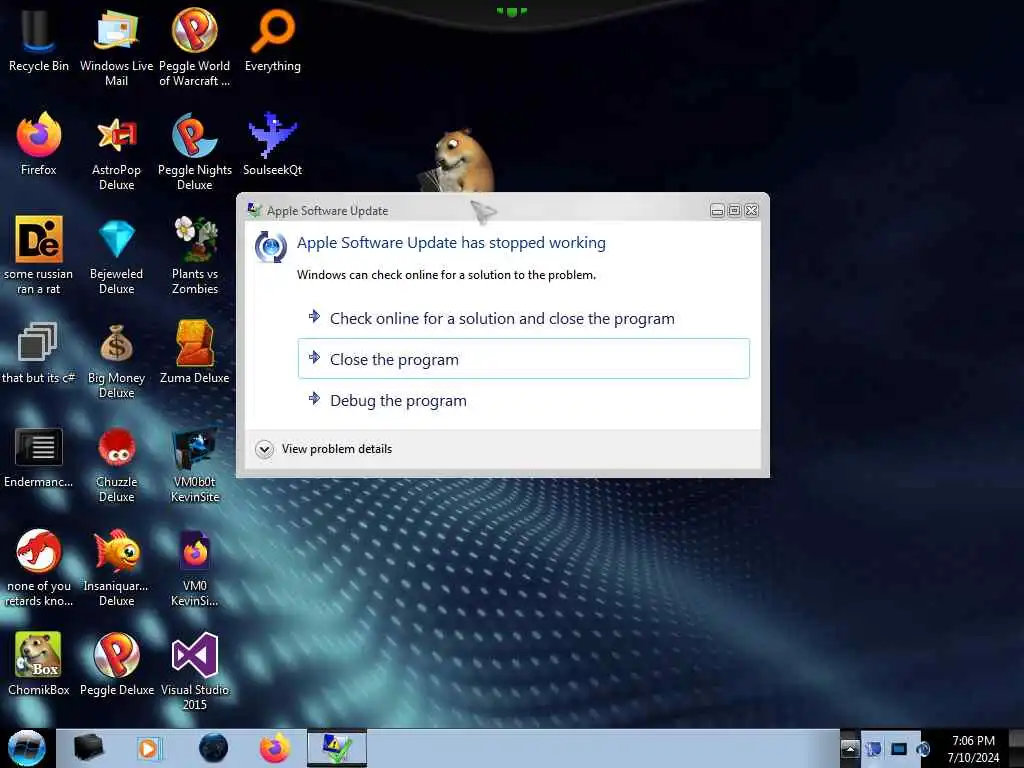Click the 'Apple Software Update has stopped working' heading
This screenshot has height=768, width=1024.
tap(451, 242)
